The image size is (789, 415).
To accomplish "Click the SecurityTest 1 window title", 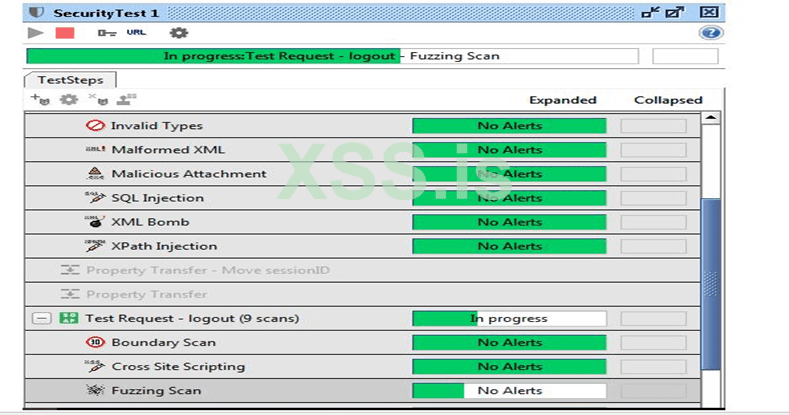I will pos(106,13).
